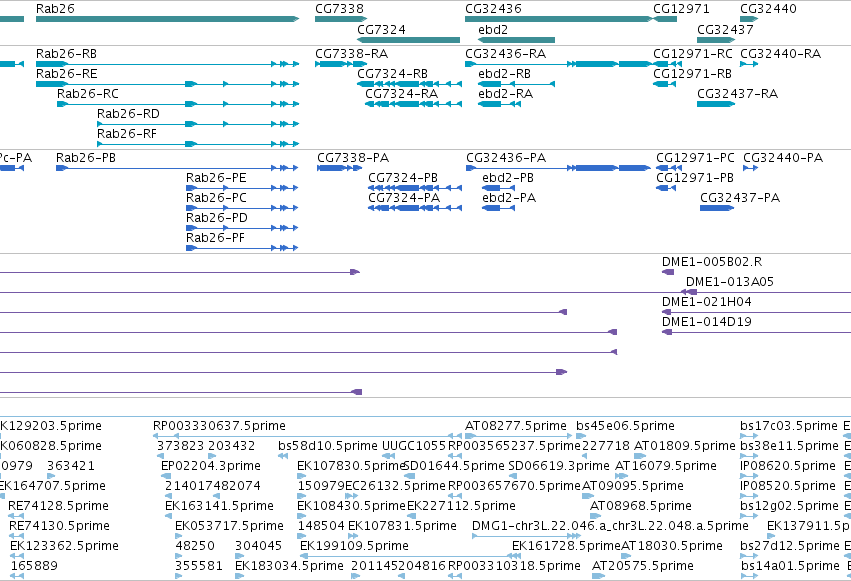This screenshot has height=581, width=851.
Task: Click transcript CG7324-RB
Action: point(392,74)
